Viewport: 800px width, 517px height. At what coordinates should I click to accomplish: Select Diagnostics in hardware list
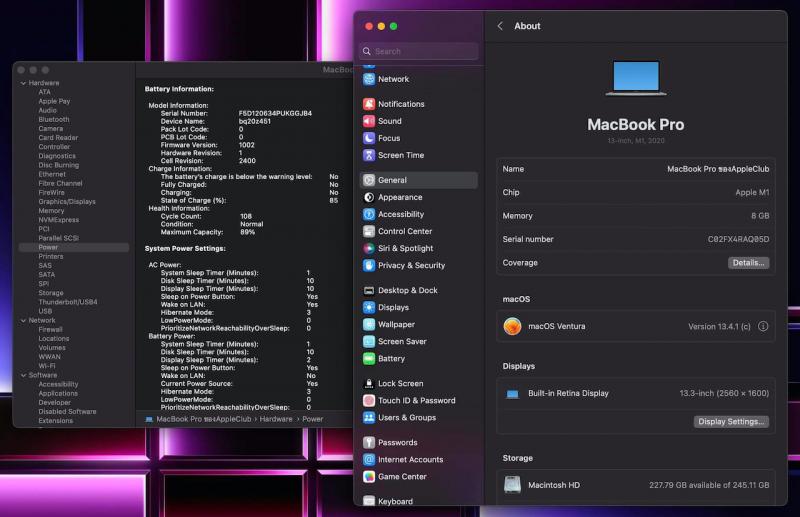tap(57, 156)
